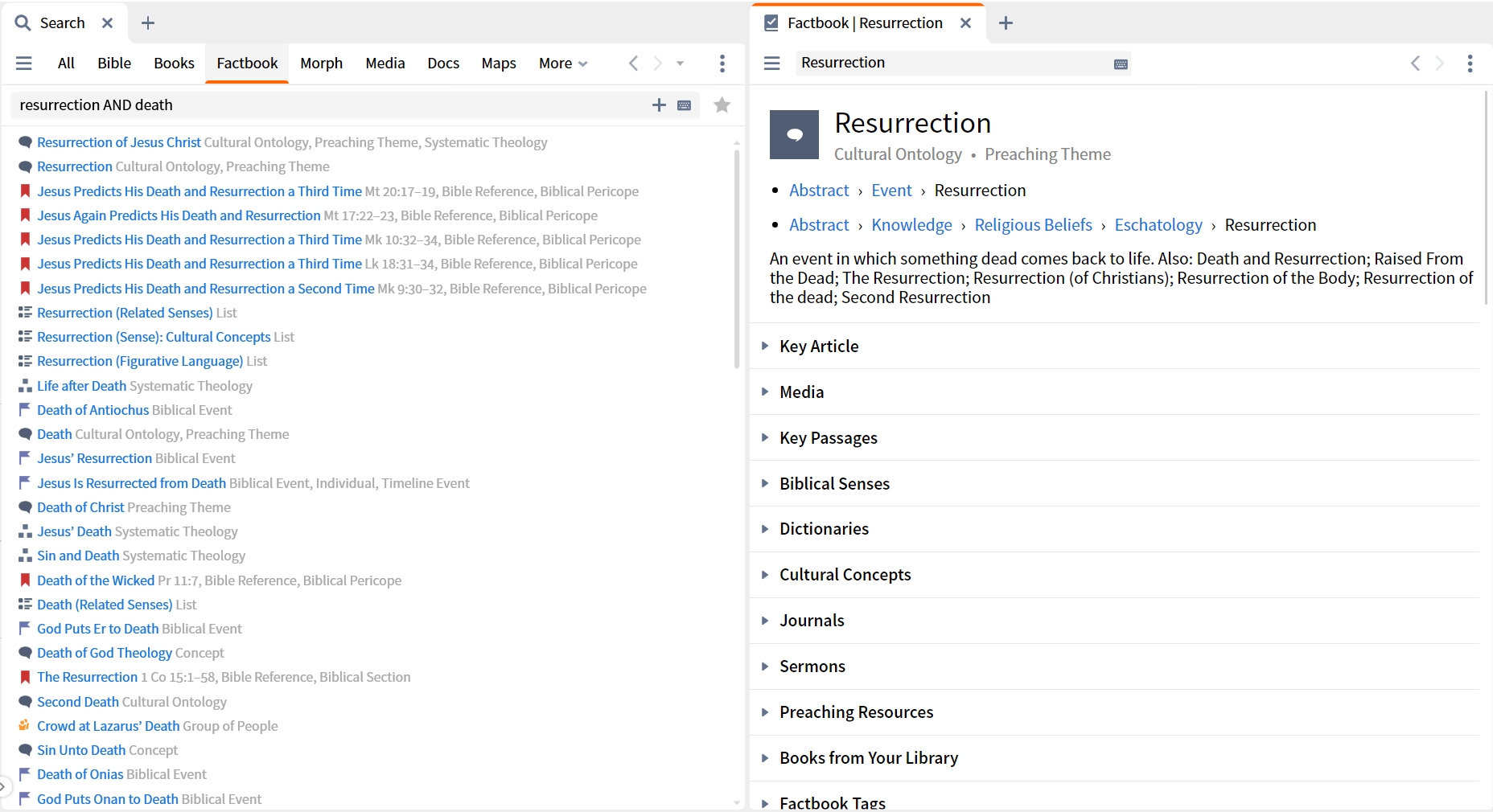
Task: Click the Factbook panel vertical scrollbar
Action: pyautogui.click(x=1487, y=197)
